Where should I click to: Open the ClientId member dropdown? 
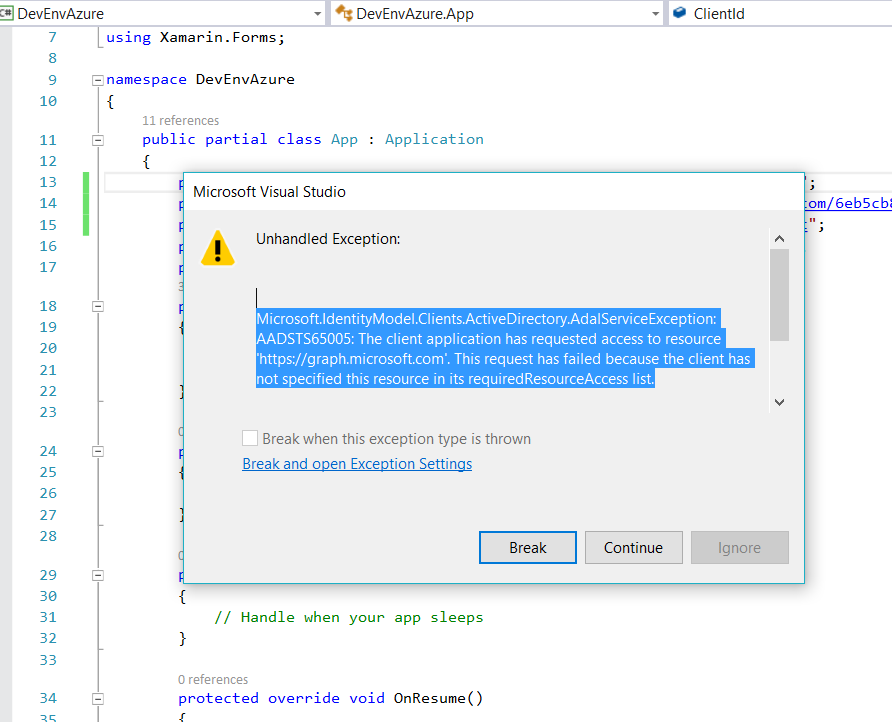[780, 14]
